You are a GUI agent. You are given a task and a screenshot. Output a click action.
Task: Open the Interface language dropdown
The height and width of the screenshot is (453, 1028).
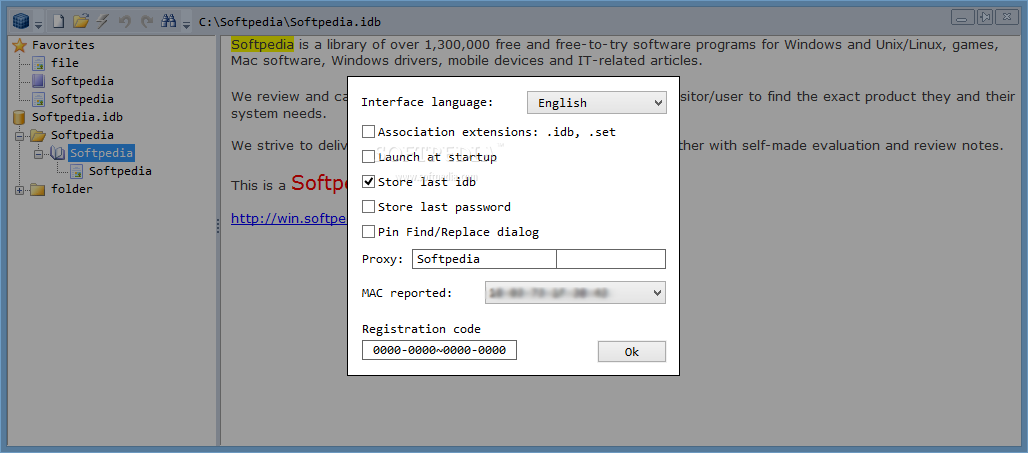click(x=597, y=103)
